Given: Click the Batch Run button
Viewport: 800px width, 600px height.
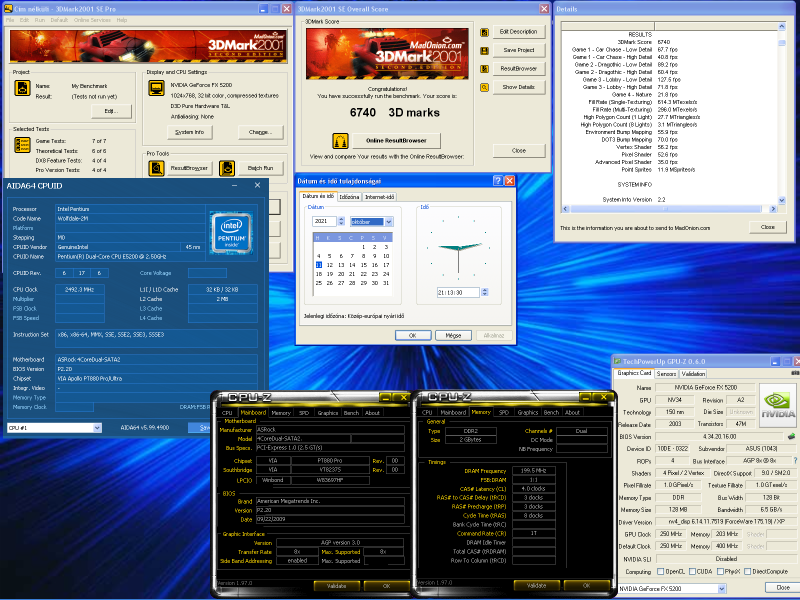Looking at the screenshot, I should coord(260,168).
